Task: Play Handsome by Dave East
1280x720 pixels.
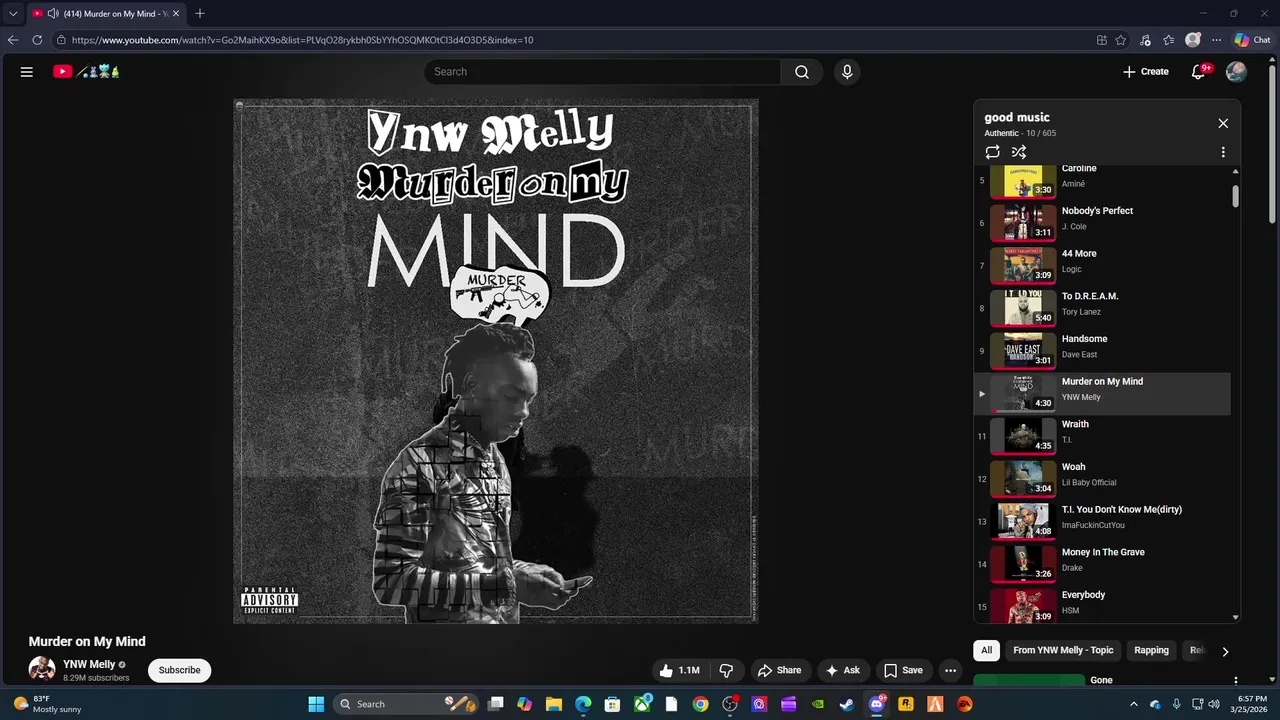Action: [x=1102, y=351]
